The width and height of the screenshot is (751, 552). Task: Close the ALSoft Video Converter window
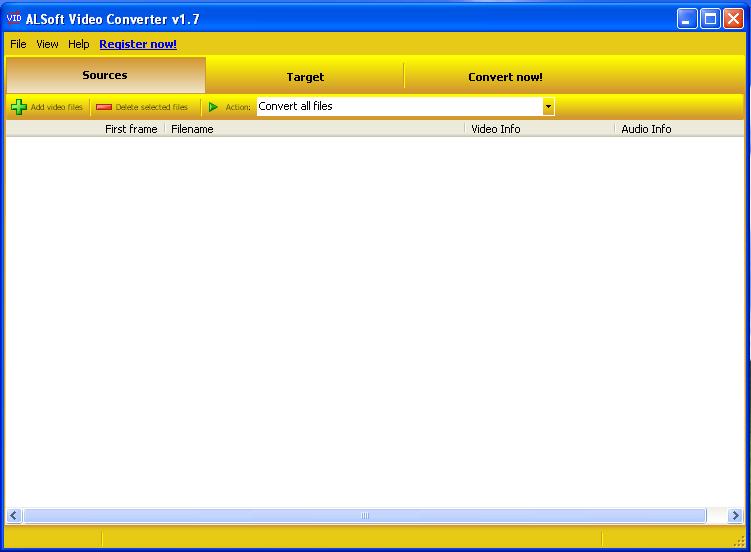pyautogui.click(x=733, y=19)
